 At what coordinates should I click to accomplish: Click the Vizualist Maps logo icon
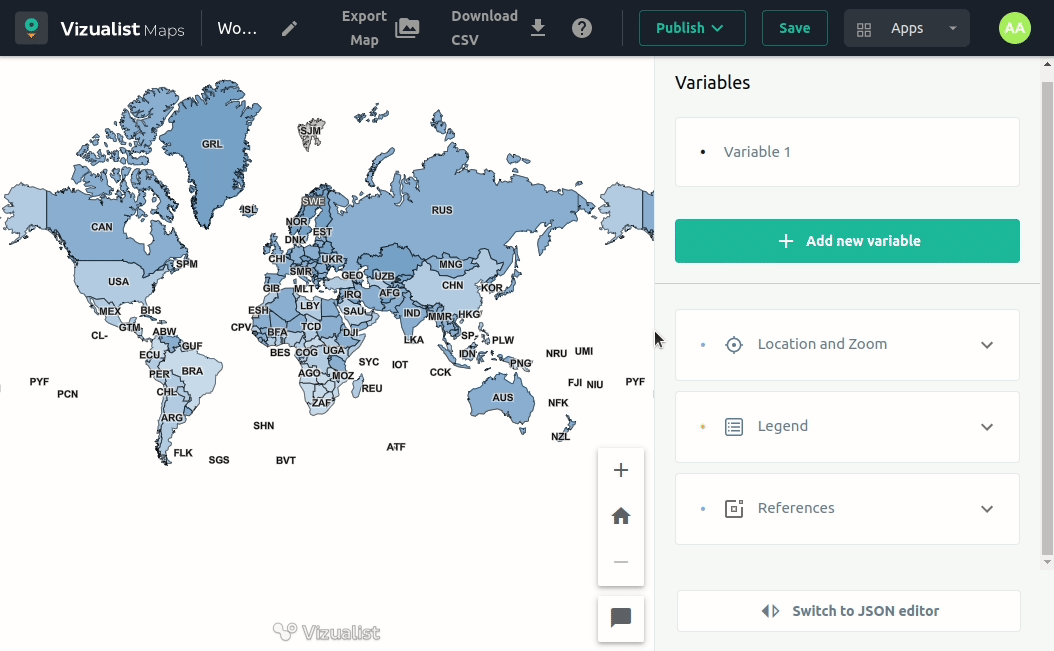(31, 28)
